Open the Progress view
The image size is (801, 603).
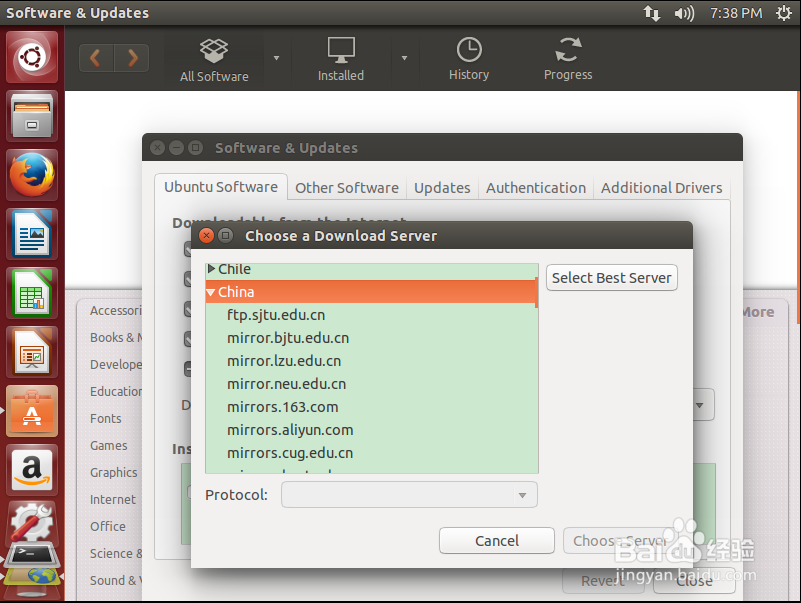(568, 59)
